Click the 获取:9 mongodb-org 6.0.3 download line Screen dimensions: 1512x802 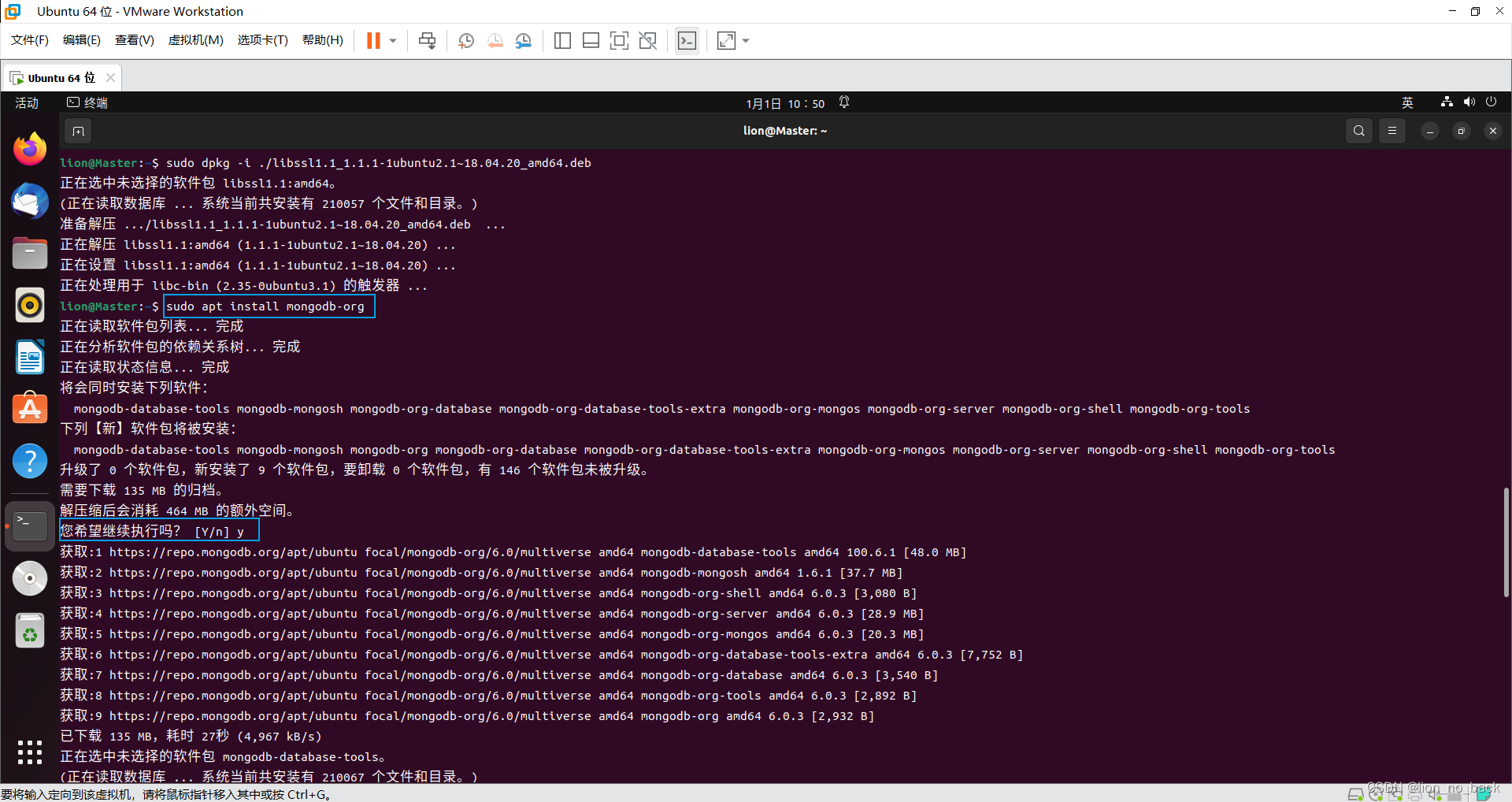[467, 716]
